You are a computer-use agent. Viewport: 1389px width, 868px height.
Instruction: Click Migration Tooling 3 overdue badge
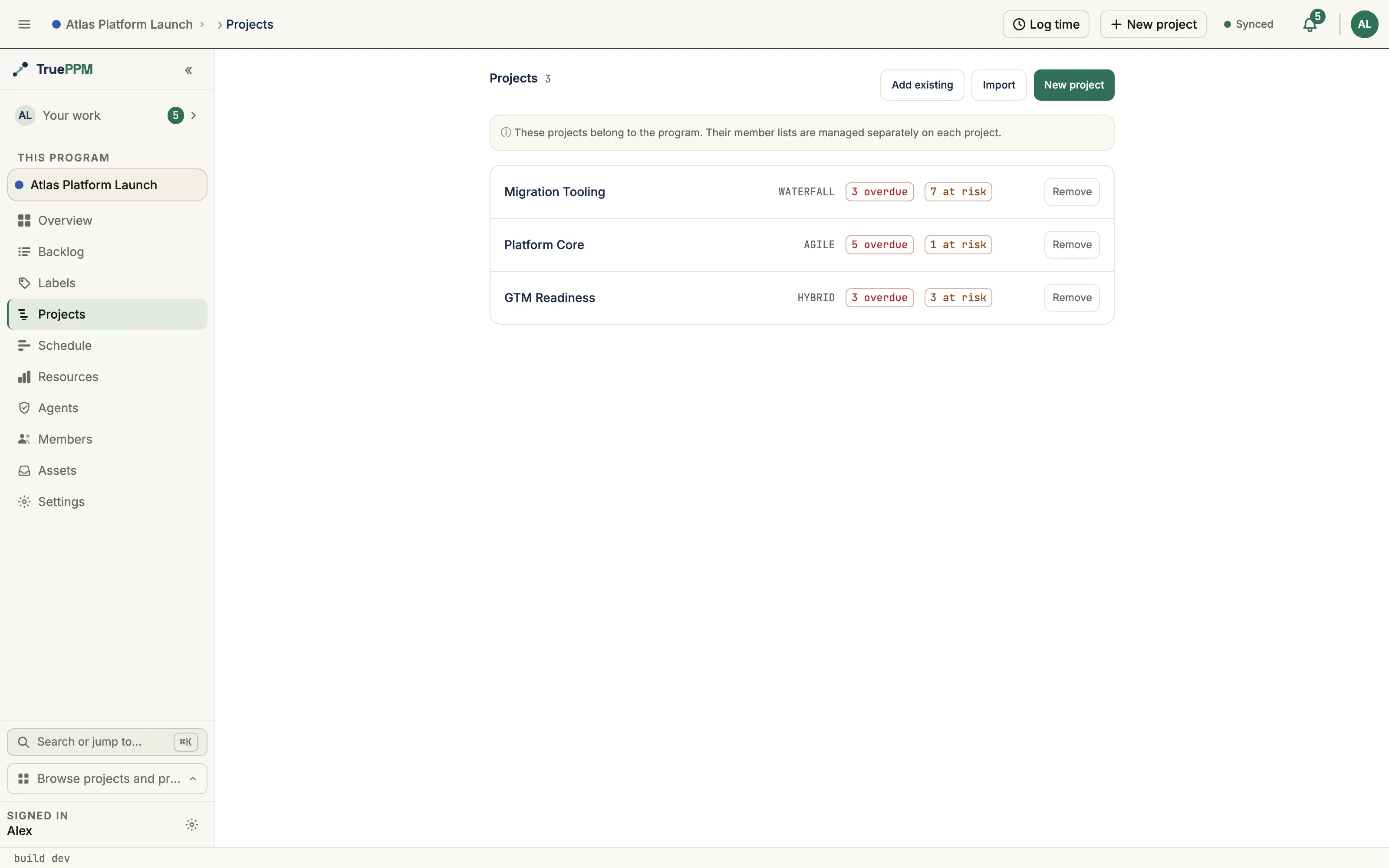[879, 192]
